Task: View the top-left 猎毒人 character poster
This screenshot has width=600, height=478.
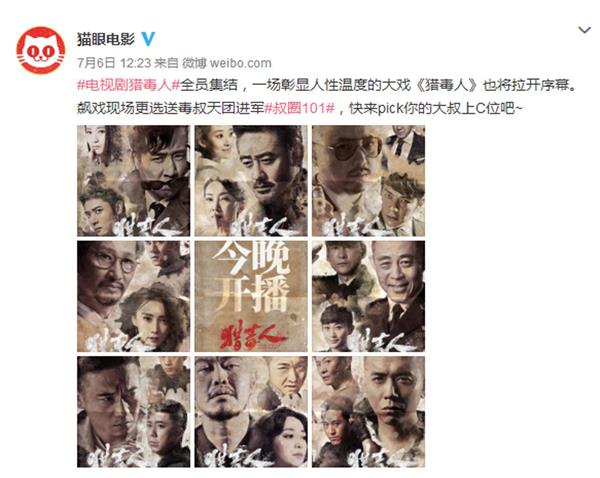Action: 133,180
